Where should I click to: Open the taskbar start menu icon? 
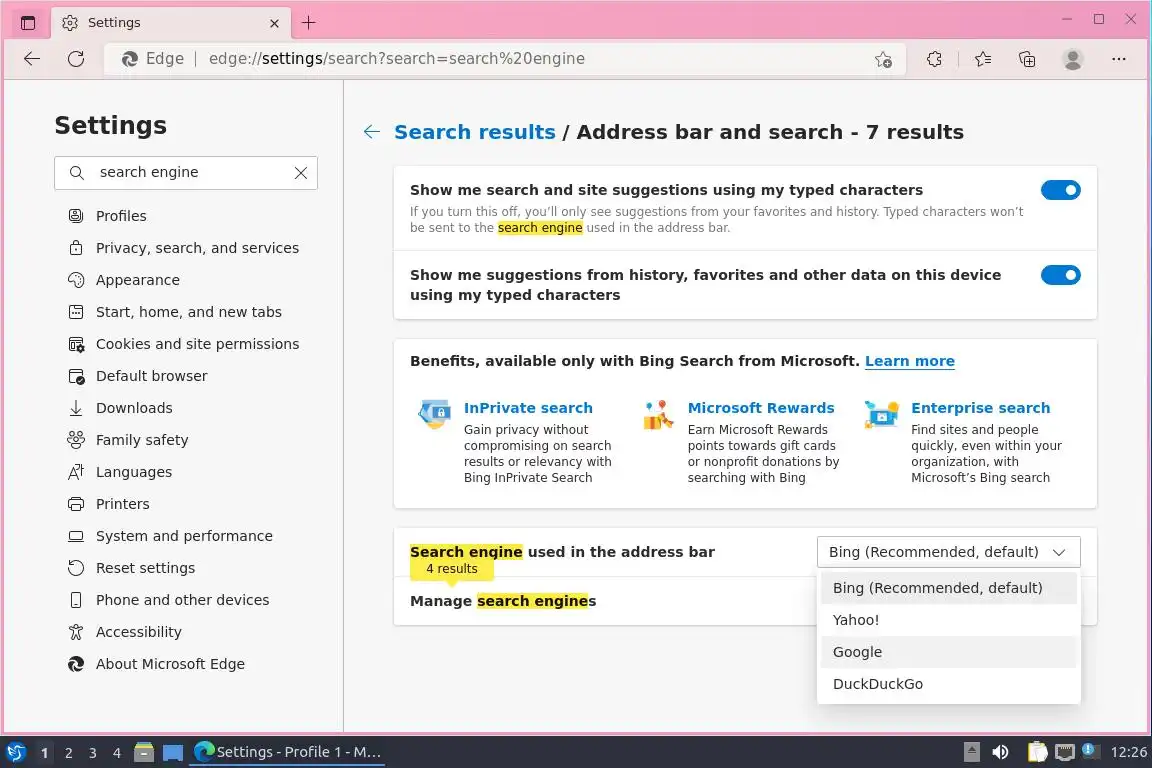click(16, 752)
